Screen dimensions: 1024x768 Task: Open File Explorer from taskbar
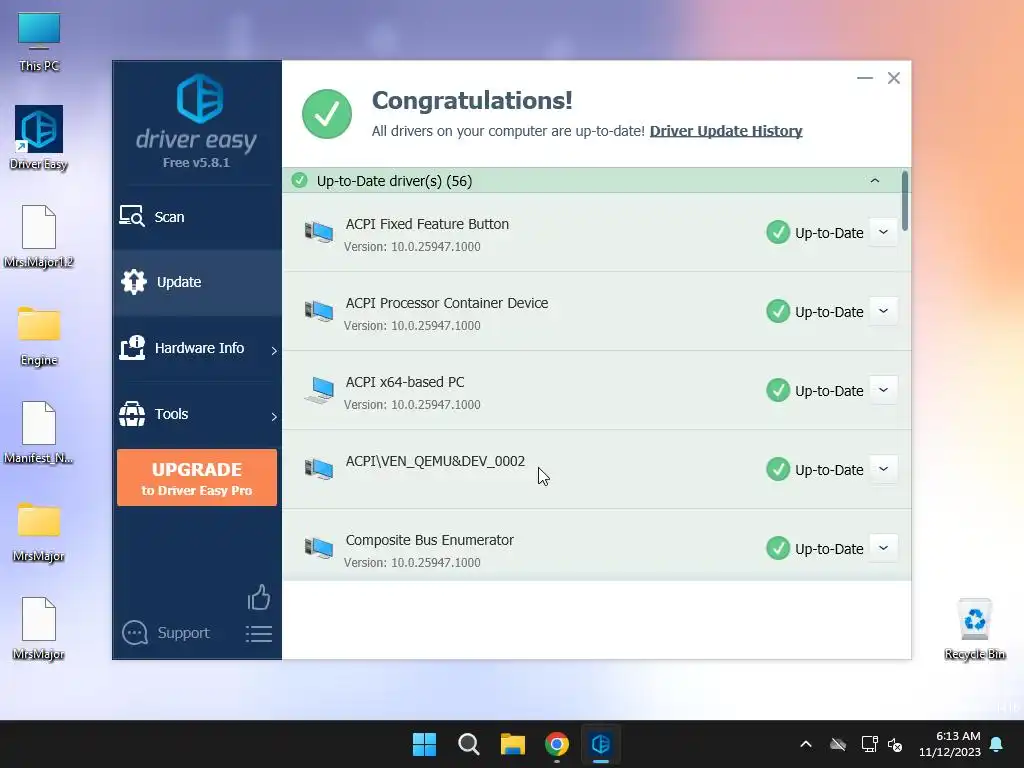click(513, 744)
